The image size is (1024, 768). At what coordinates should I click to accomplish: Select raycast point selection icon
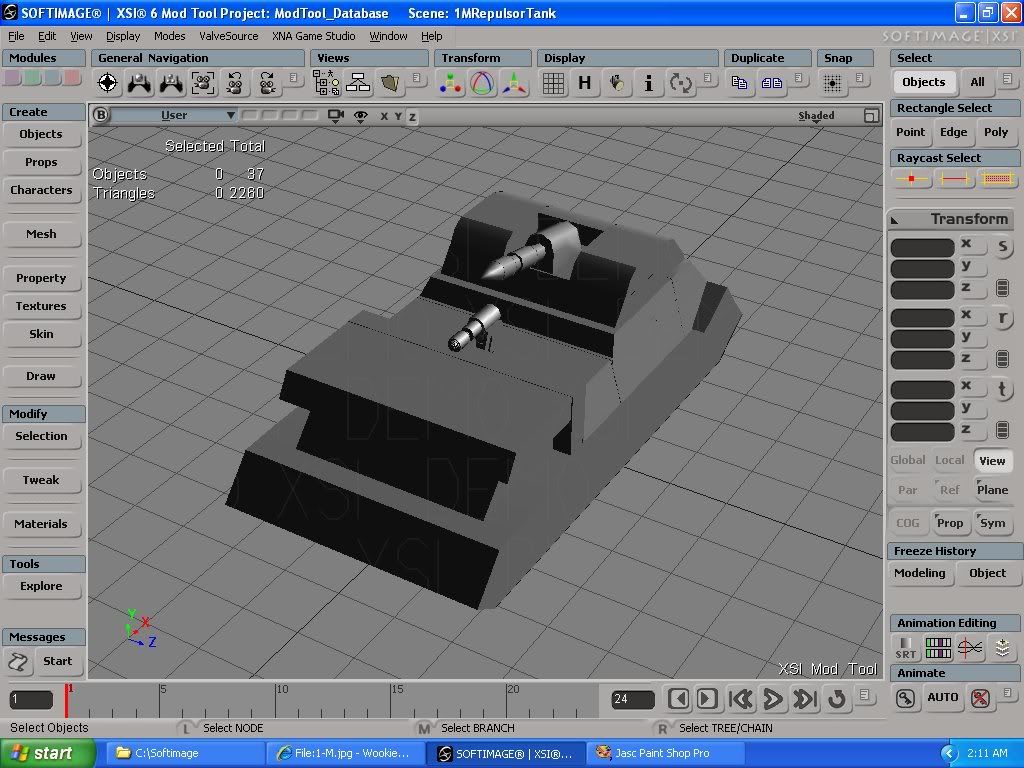pos(912,178)
